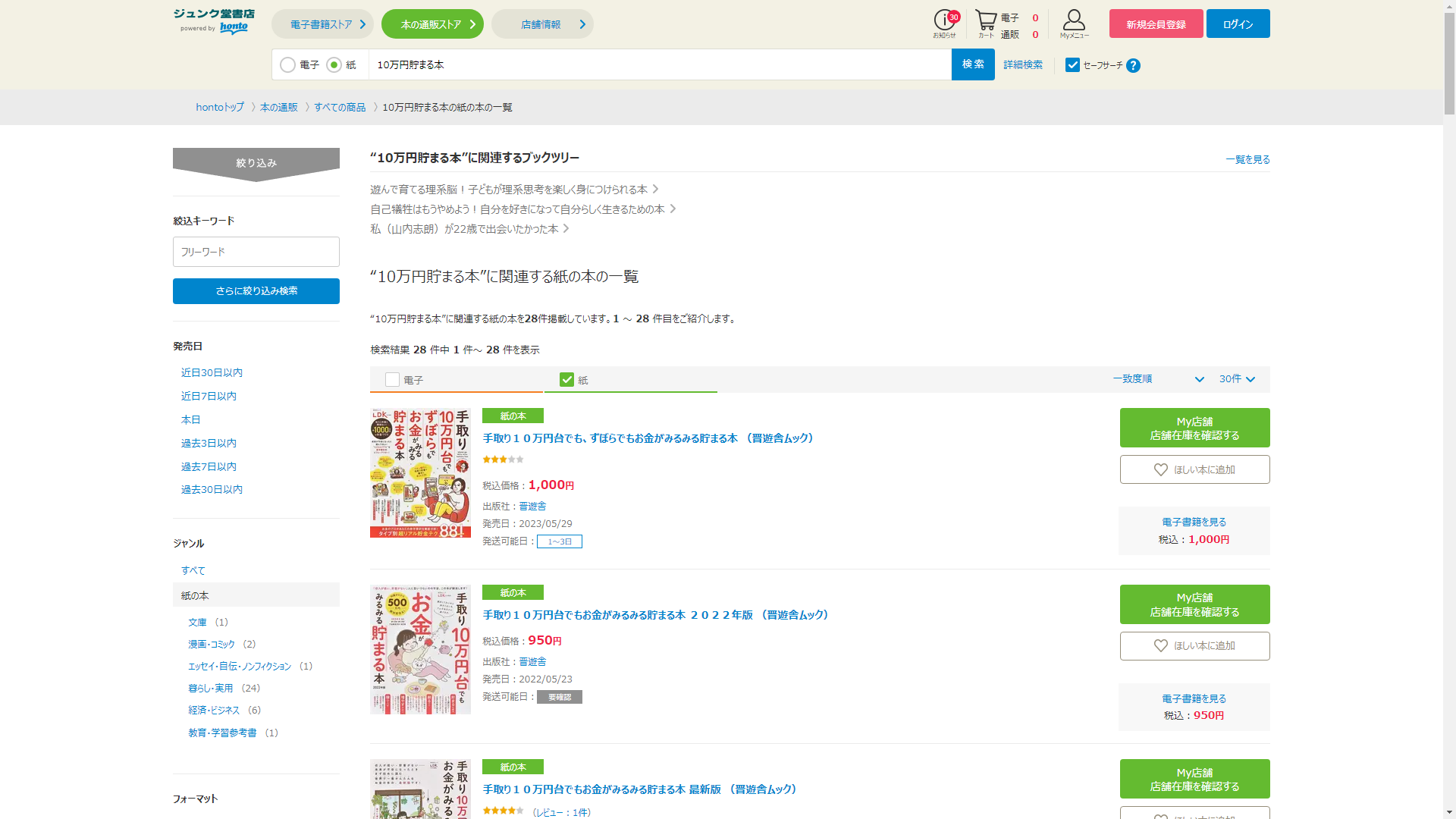The width and height of the screenshot is (1456, 819).
Task: Click heart icon on second book wishlist button
Action: tap(1160, 646)
